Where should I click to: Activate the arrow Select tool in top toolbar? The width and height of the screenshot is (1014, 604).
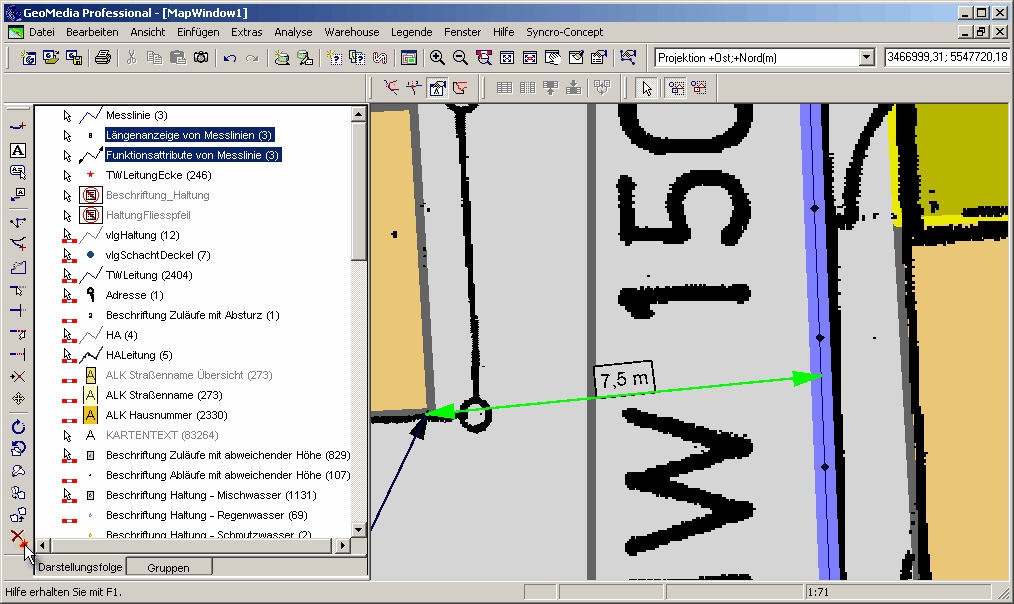(647, 88)
